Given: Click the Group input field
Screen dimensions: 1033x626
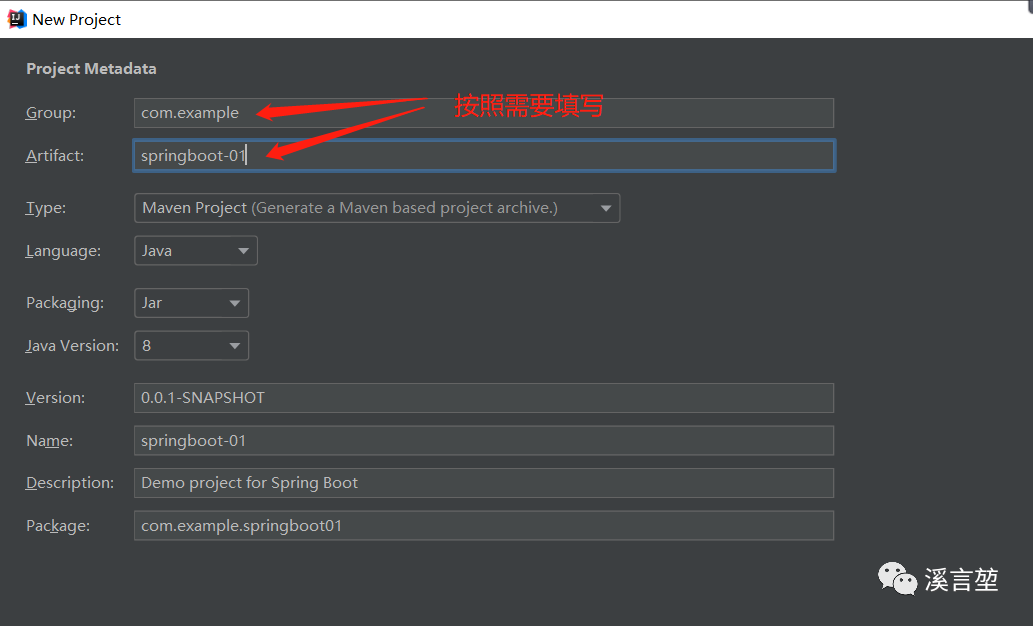Looking at the screenshot, I should point(484,113).
